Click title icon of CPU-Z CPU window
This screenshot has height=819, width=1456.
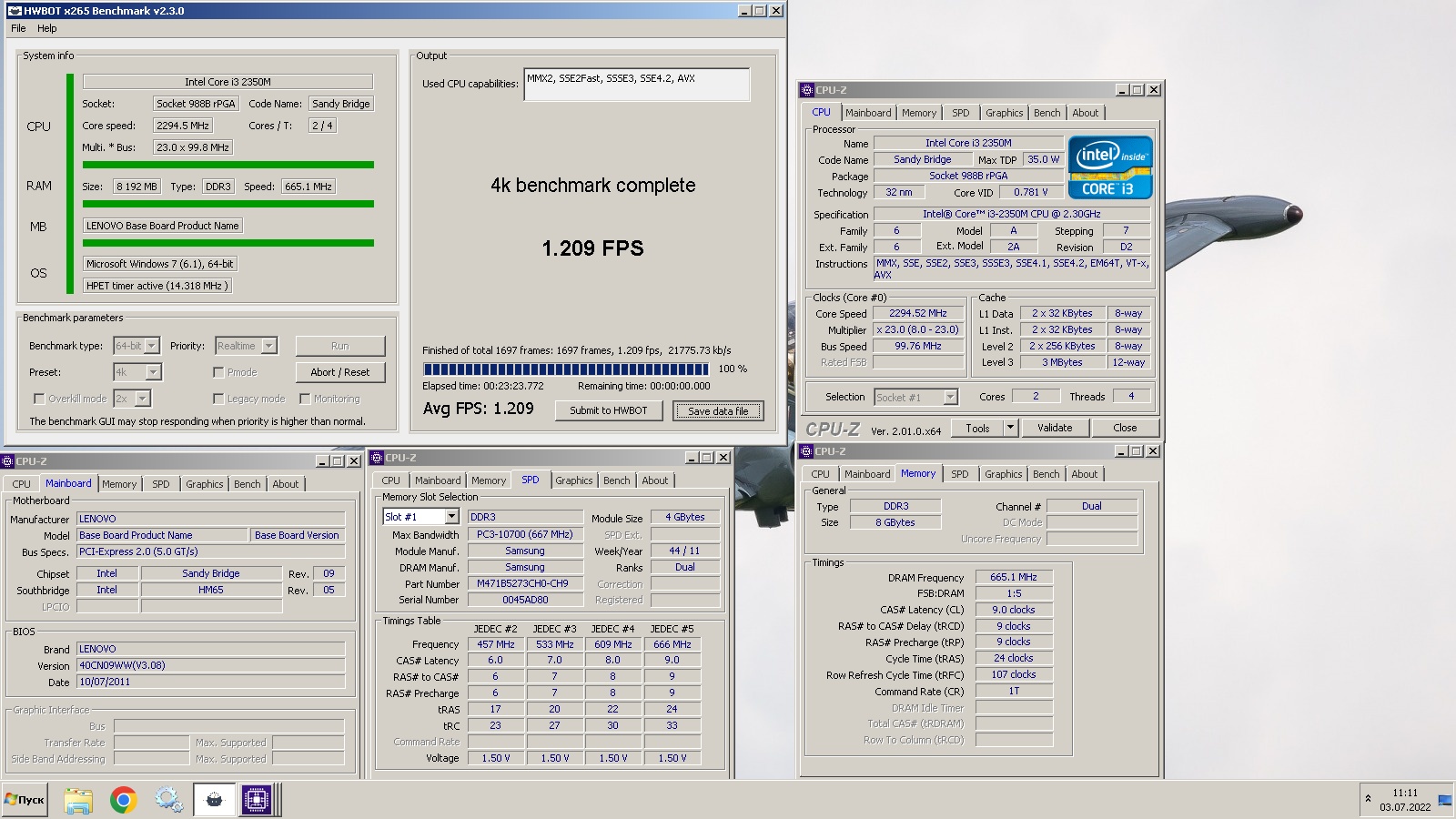point(806,90)
